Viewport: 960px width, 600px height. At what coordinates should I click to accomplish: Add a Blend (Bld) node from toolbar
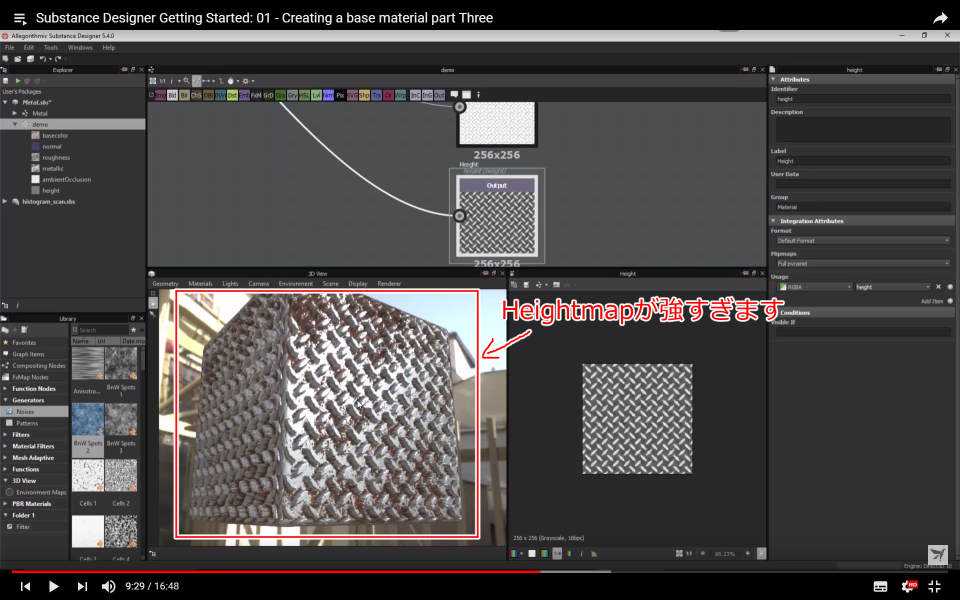pyautogui.click(x=172, y=95)
